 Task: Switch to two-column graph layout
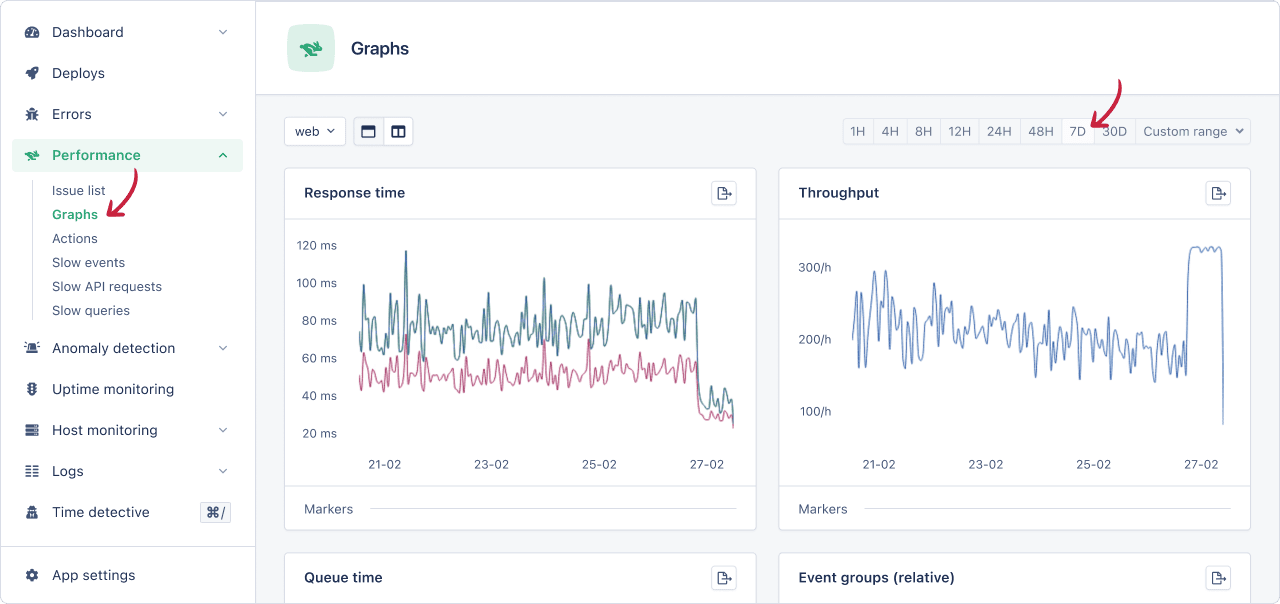tap(398, 131)
